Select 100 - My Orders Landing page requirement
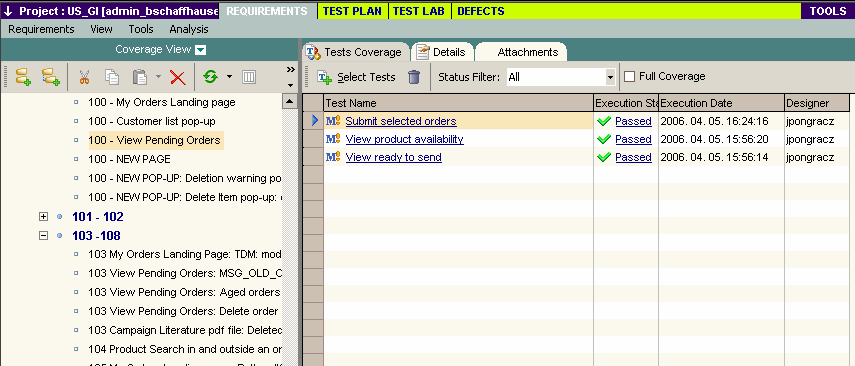 162,102
